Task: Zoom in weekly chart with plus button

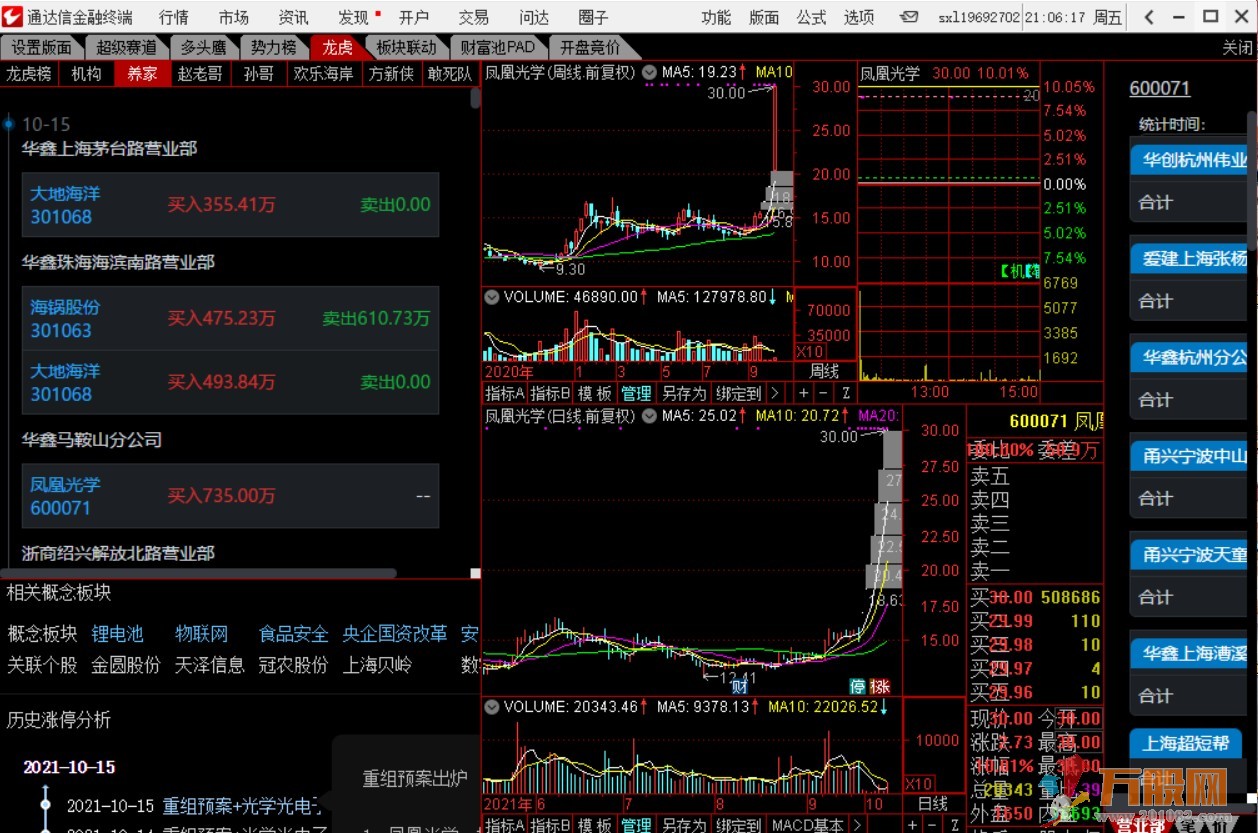Action: click(805, 393)
